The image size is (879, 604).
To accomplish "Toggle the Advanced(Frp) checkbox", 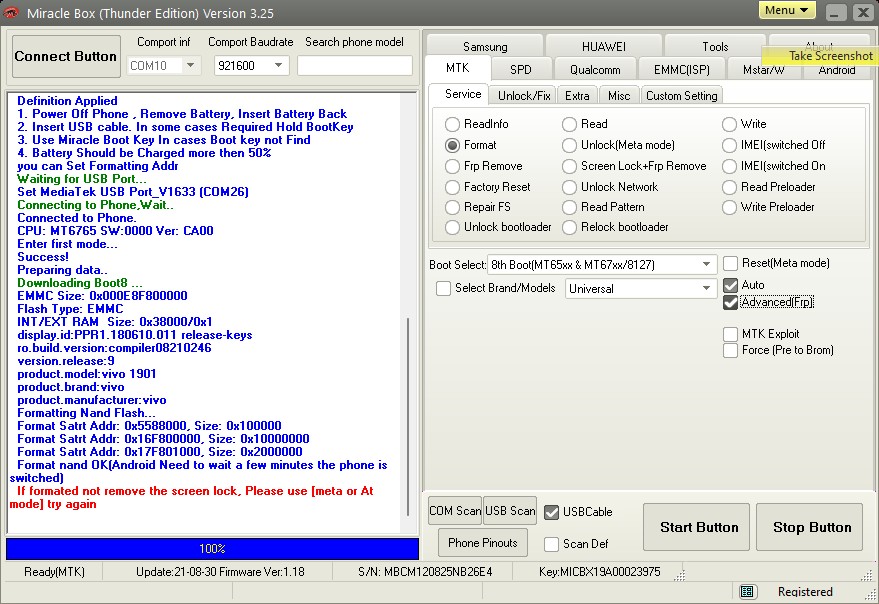I will coord(730,302).
